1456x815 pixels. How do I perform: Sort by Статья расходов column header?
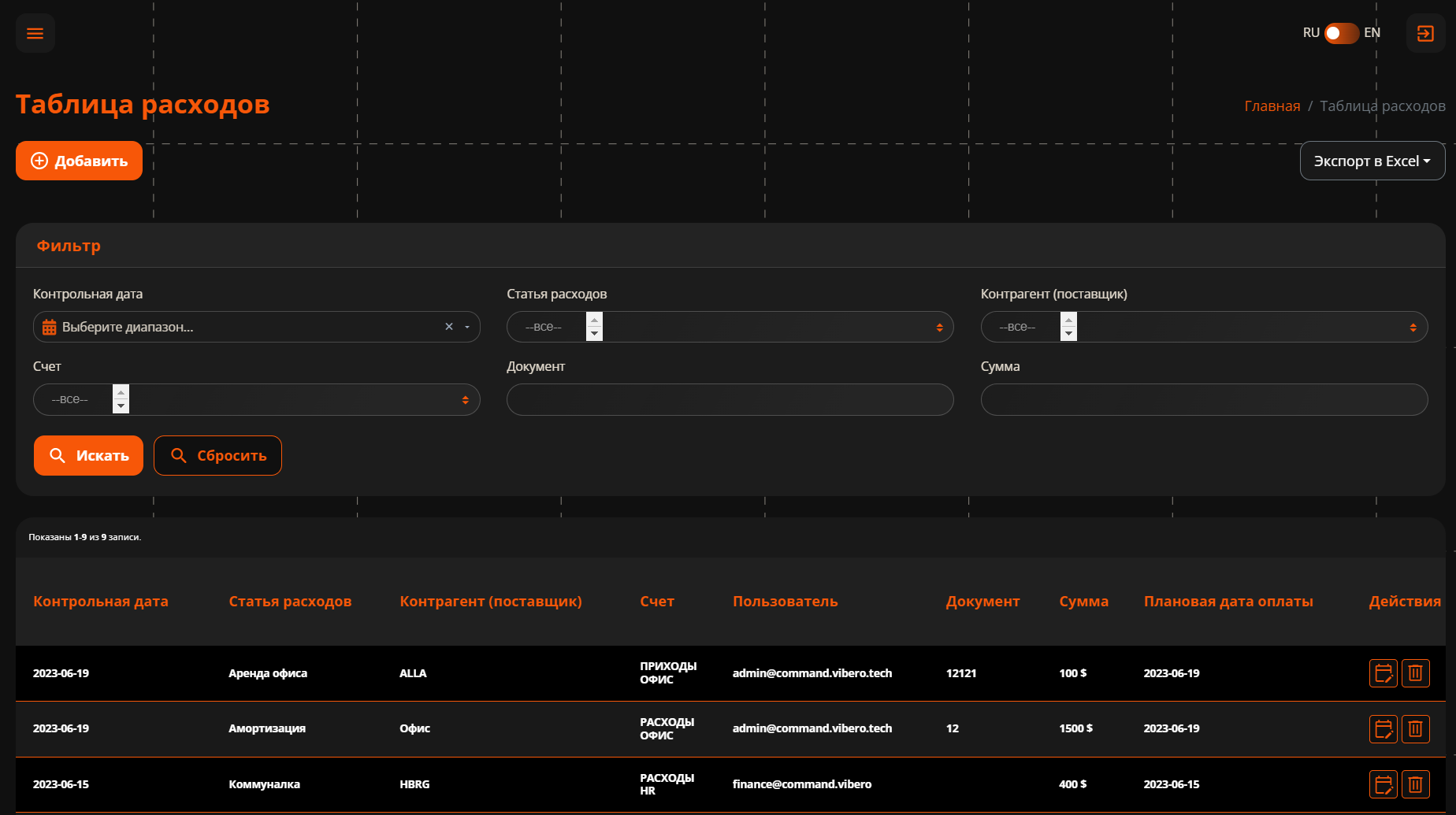tap(290, 601)
